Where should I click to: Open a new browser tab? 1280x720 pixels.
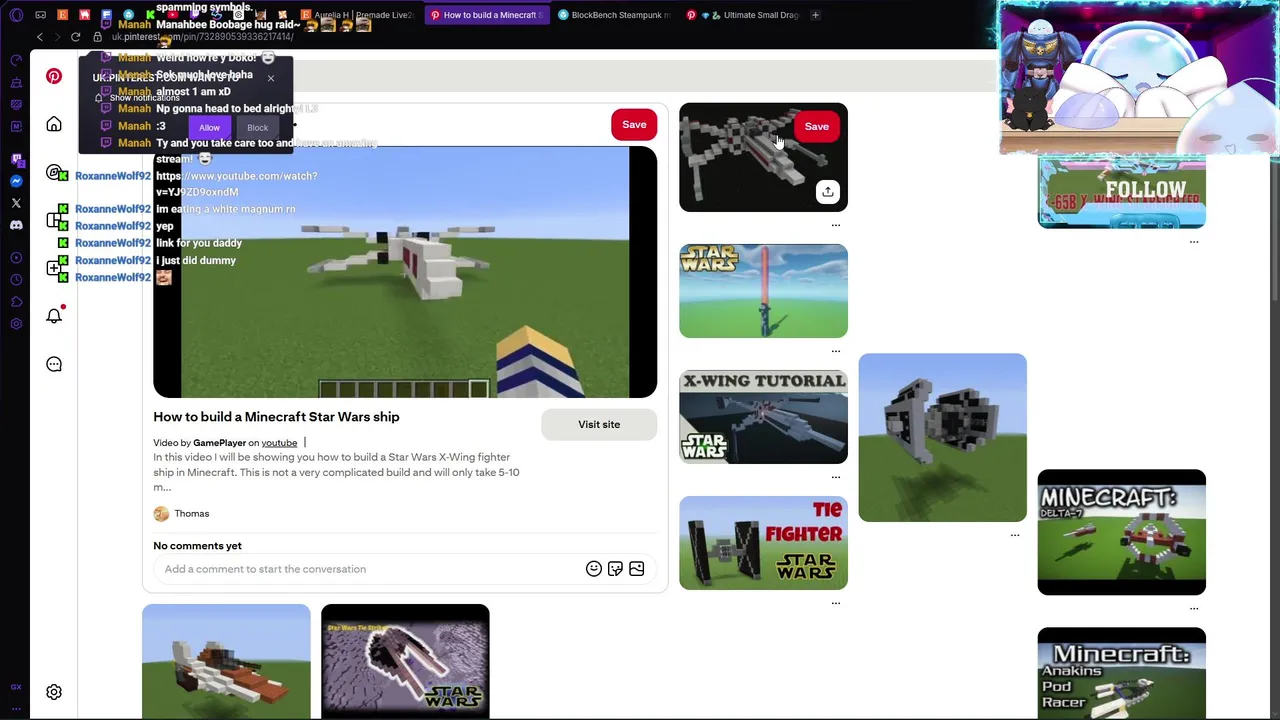tap(815, 15)
